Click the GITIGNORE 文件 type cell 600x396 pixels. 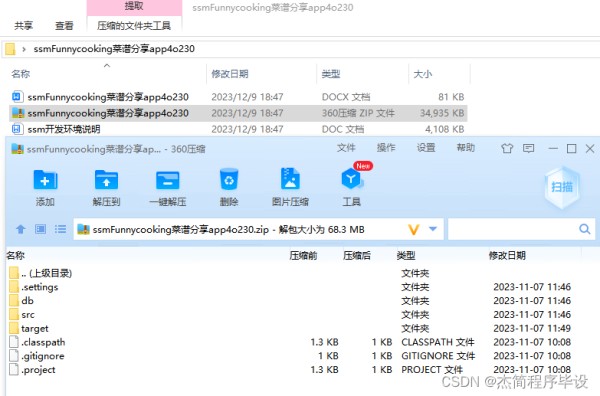pos(438,355)
